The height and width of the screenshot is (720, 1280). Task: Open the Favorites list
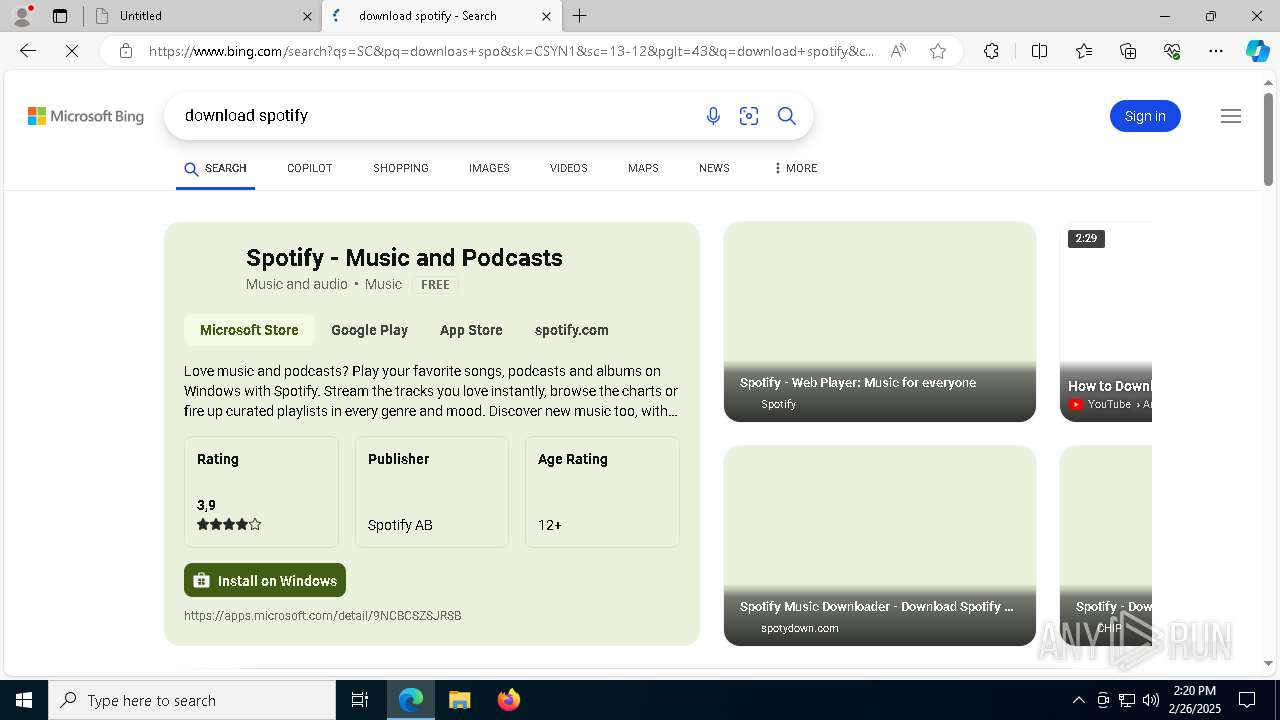1084,51
